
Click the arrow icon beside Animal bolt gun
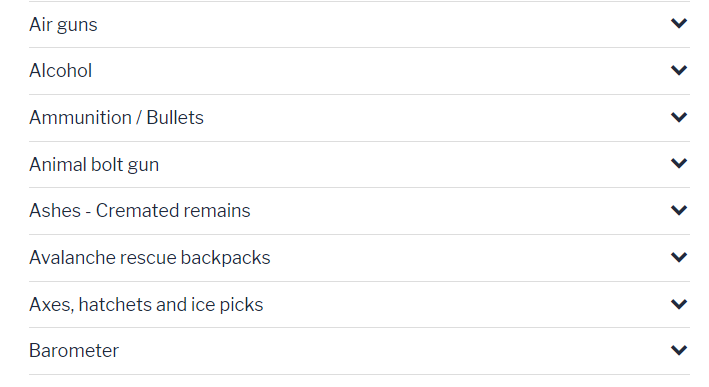pos(679,163)
